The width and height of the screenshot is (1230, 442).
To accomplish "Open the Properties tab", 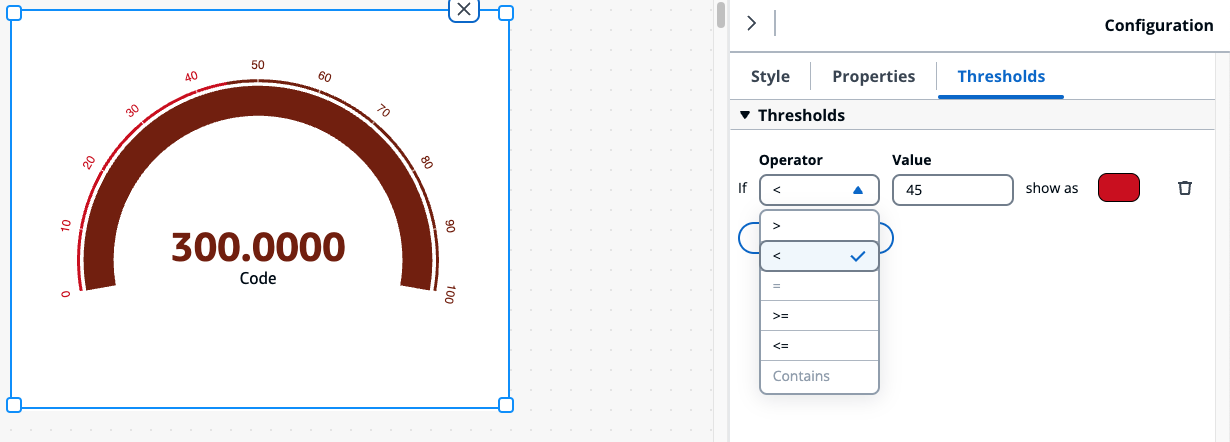I will coord(873,77).
